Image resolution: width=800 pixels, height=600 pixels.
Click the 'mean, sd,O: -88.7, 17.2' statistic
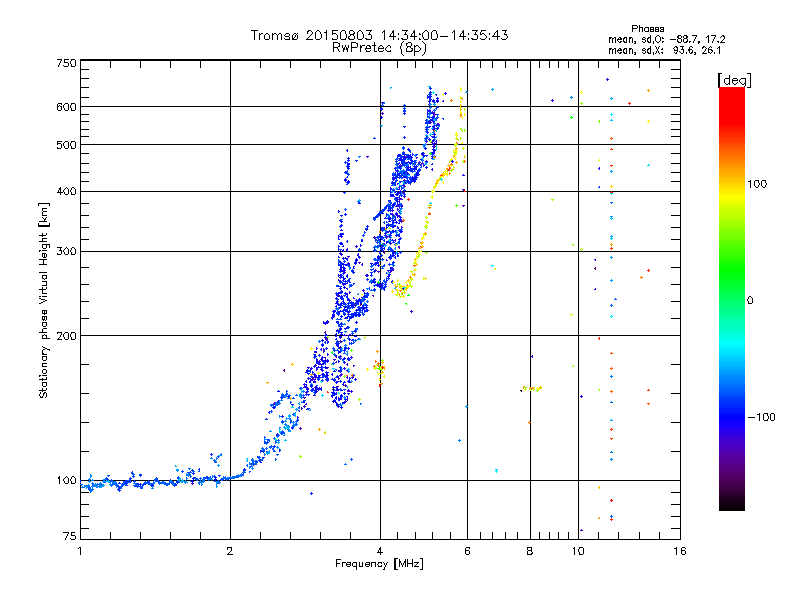[666, 39]
